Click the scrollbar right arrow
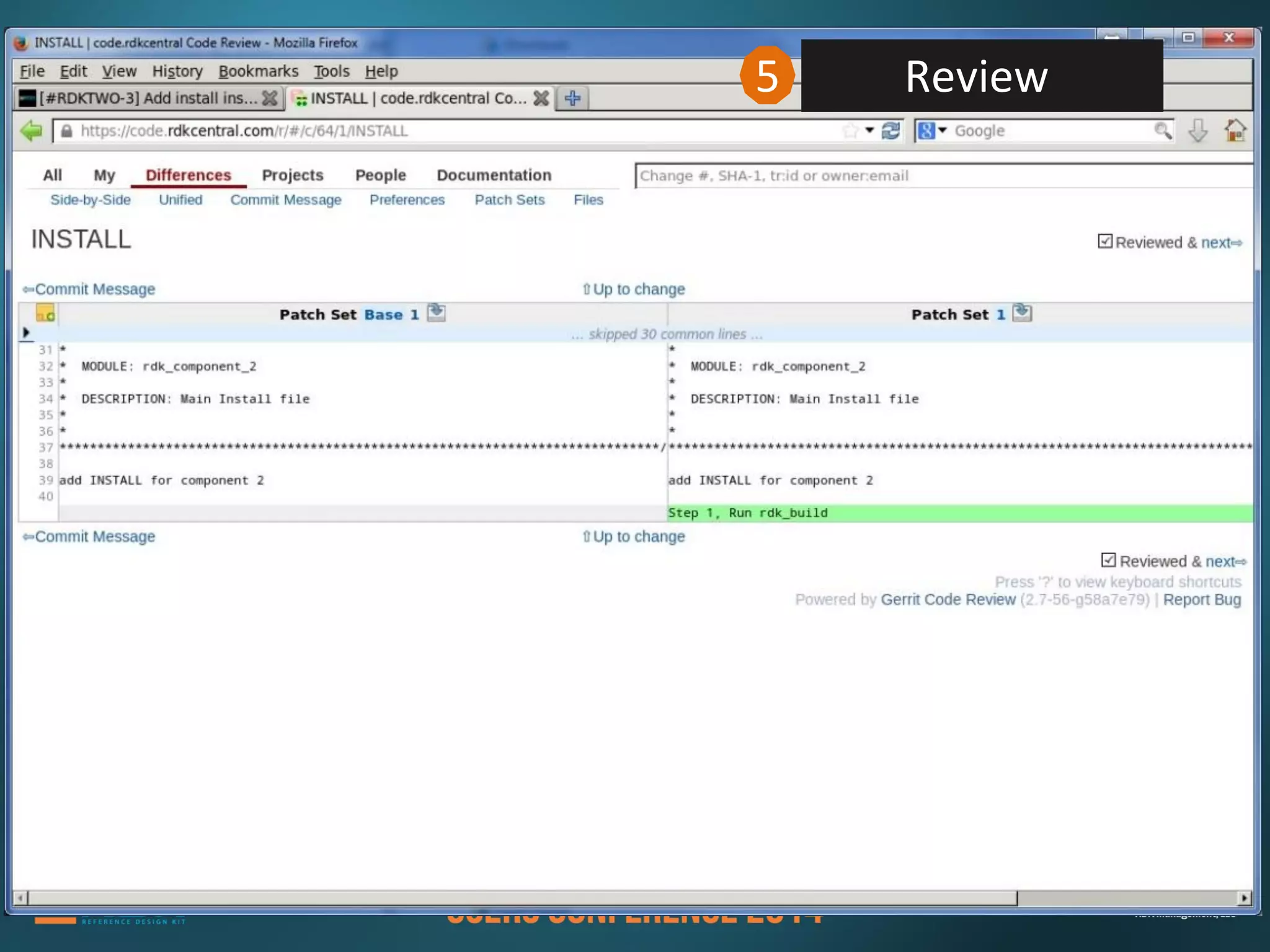Image resolution: width=1270 pixels, height=952 pixels. 1245,897
